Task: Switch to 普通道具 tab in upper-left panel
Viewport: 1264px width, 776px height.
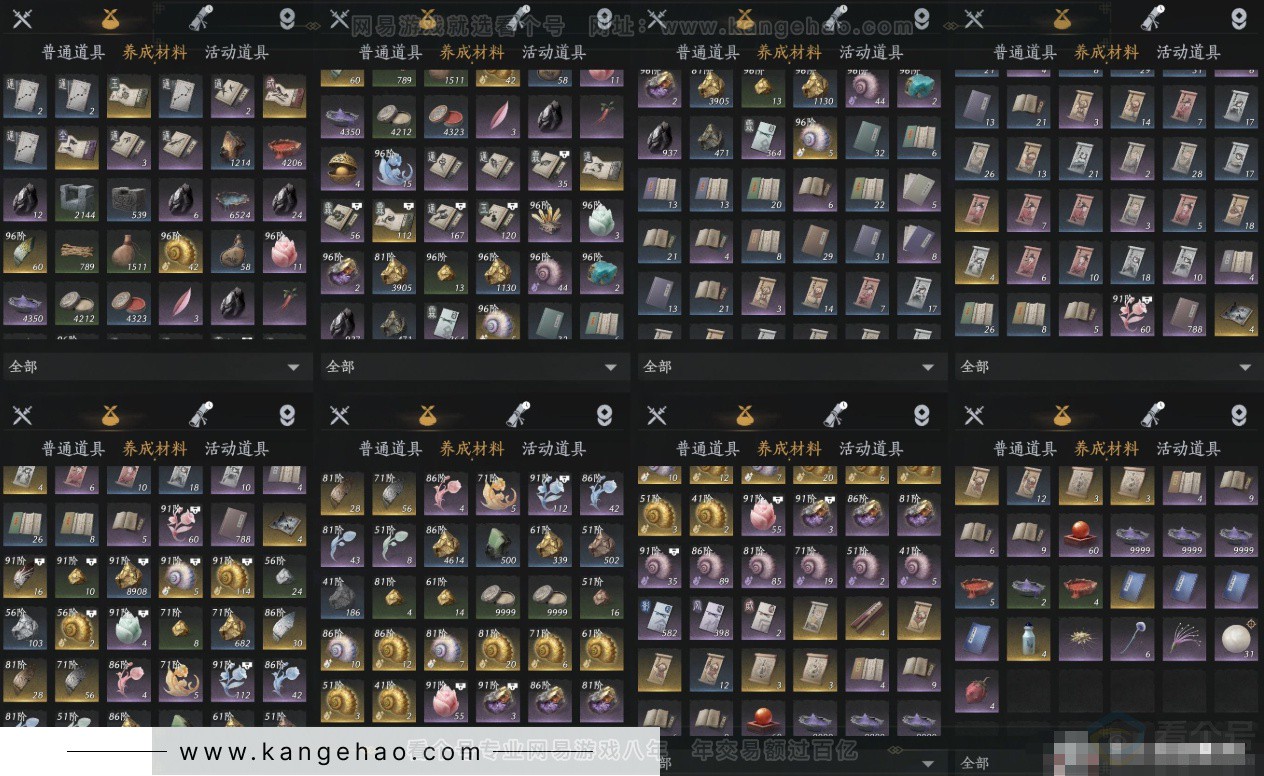Action: tap(73, 53)
